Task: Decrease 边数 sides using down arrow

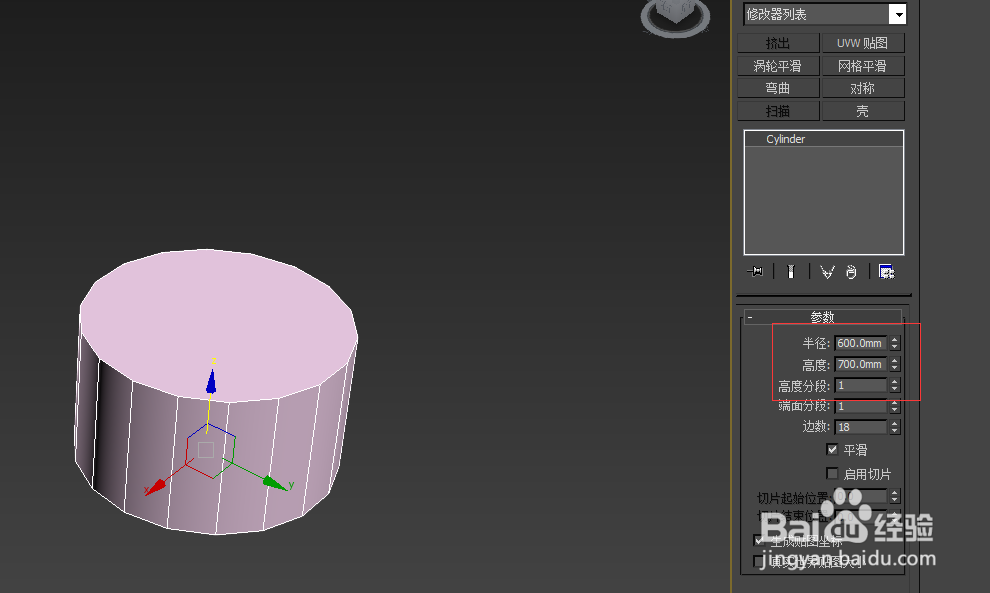Action: coord(895,430)
